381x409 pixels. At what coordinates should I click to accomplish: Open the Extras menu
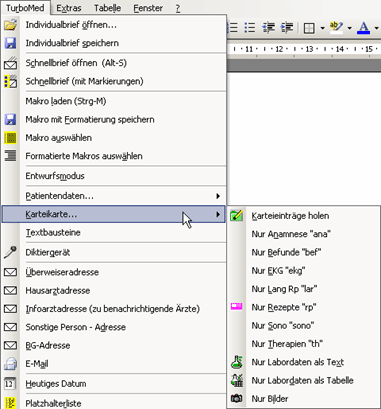click(x=69, y=8)
